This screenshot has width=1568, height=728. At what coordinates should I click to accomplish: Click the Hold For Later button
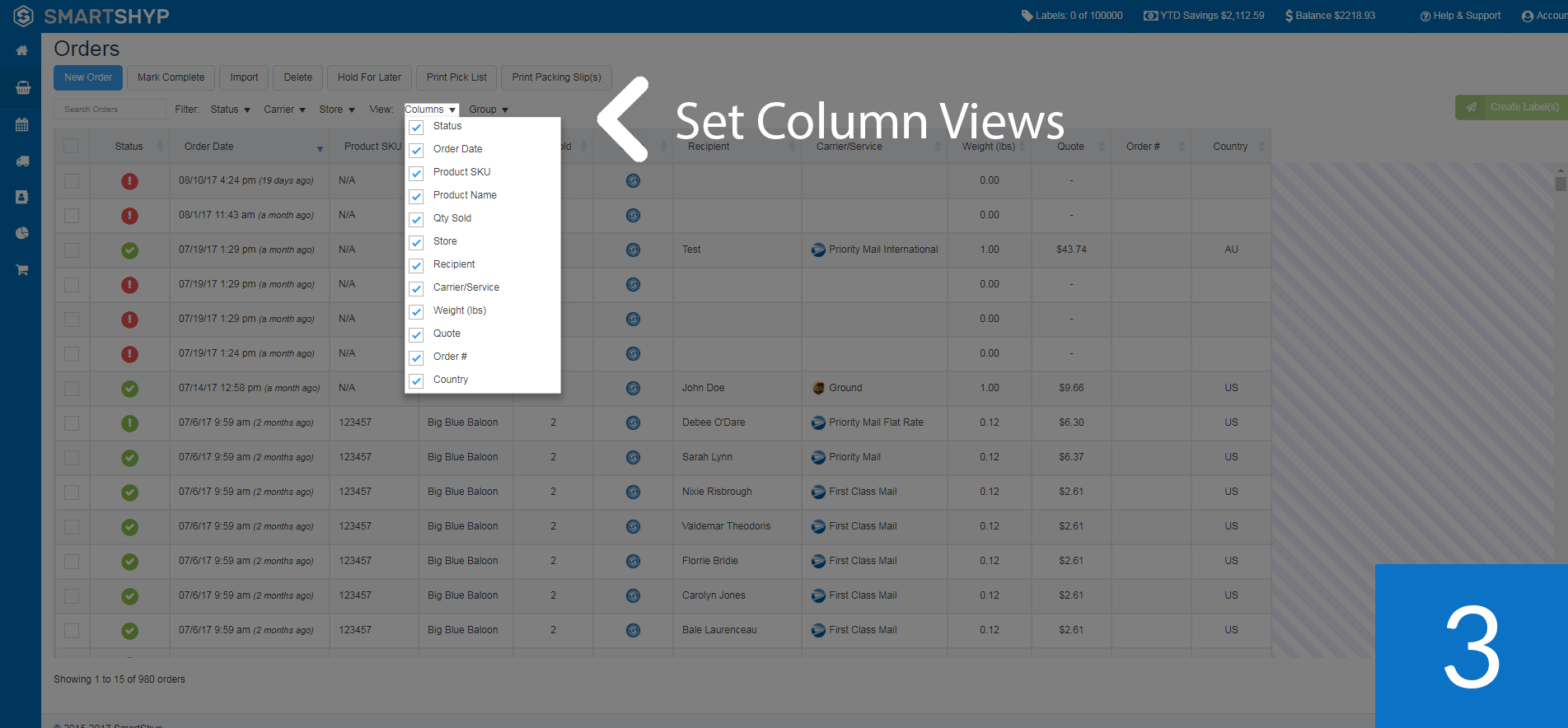tap(369, 77)
